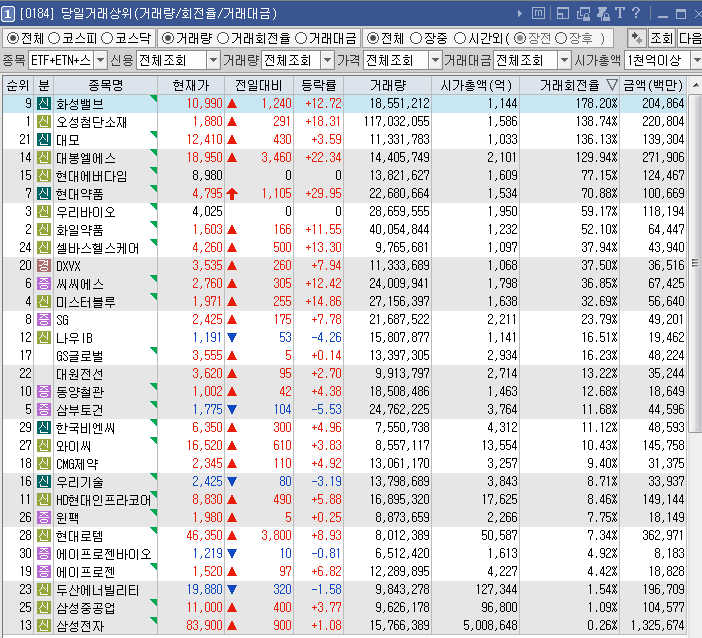Click the window number 1 icon in title bar
702x638 pixels.
[x=8, y=14]
